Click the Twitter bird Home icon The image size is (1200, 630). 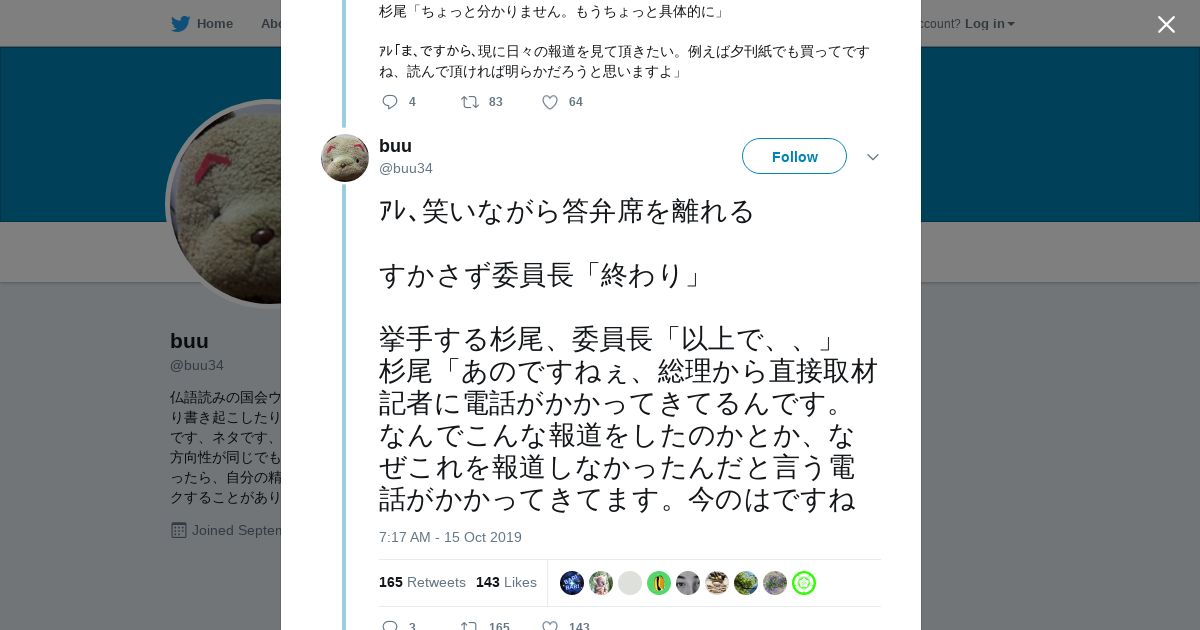tap(180, 24)
